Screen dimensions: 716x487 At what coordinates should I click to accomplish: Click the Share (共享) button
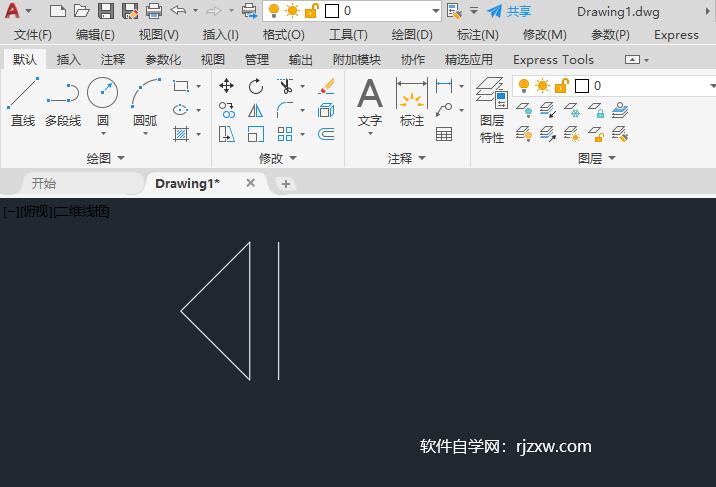(x=509, y=11)
